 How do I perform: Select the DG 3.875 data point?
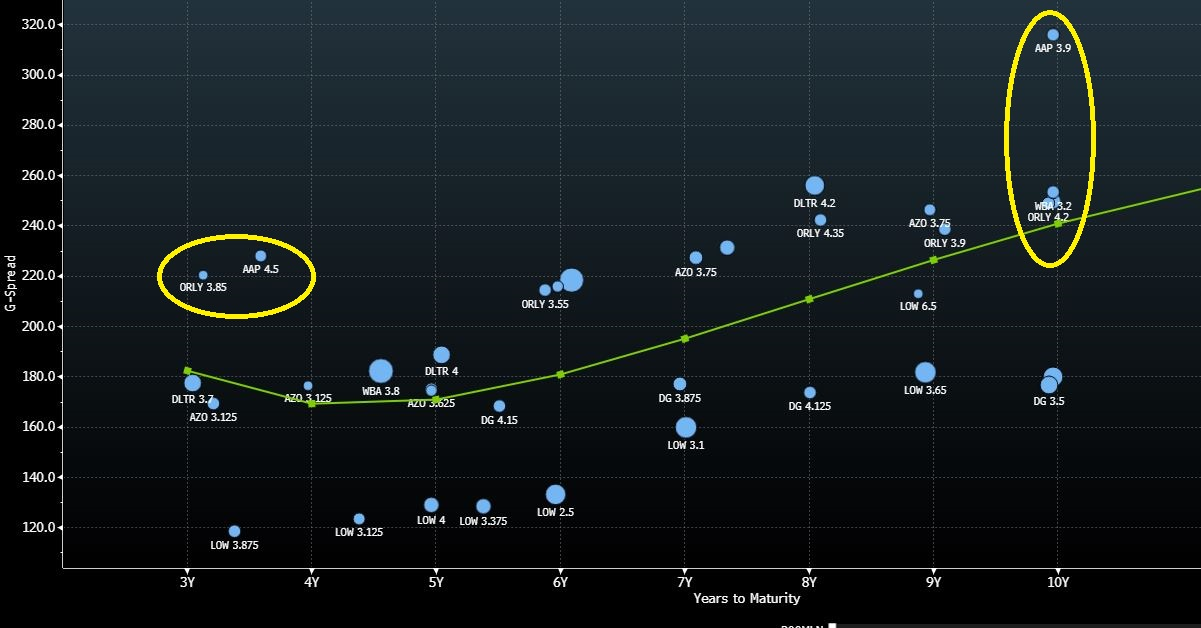coord(680,384)
